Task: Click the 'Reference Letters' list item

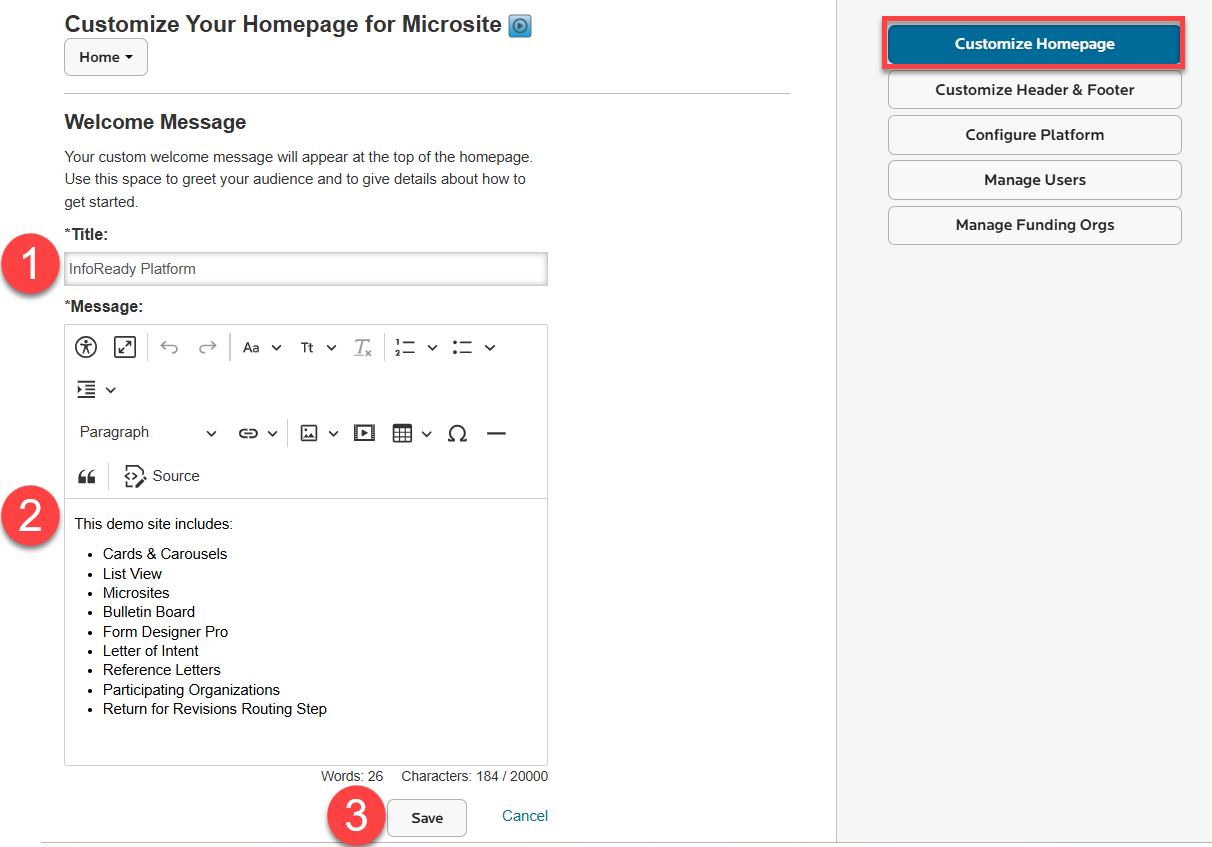Action: [162, 670]
